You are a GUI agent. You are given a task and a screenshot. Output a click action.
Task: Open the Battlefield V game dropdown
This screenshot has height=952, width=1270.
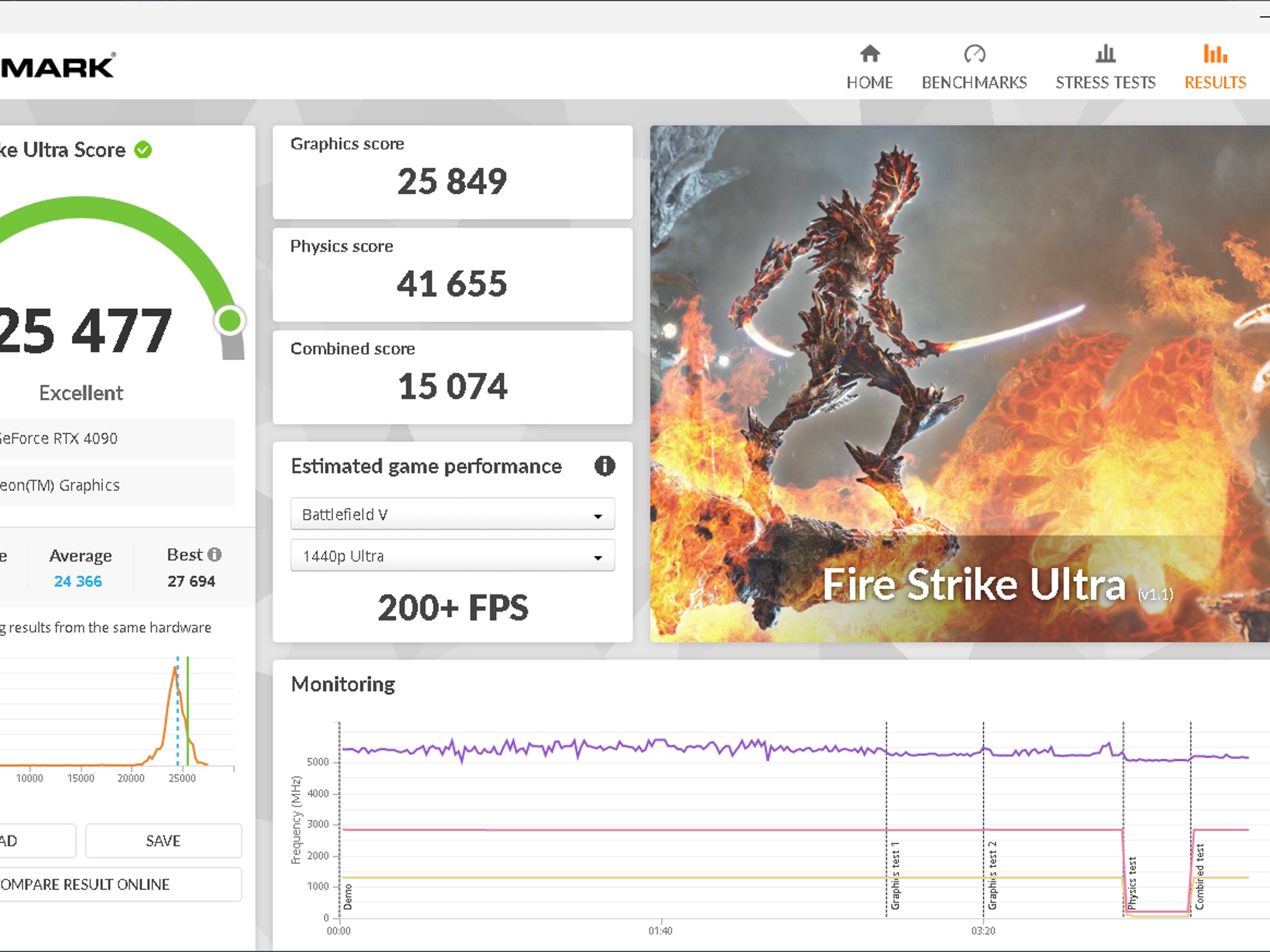(x=453, y=514)
